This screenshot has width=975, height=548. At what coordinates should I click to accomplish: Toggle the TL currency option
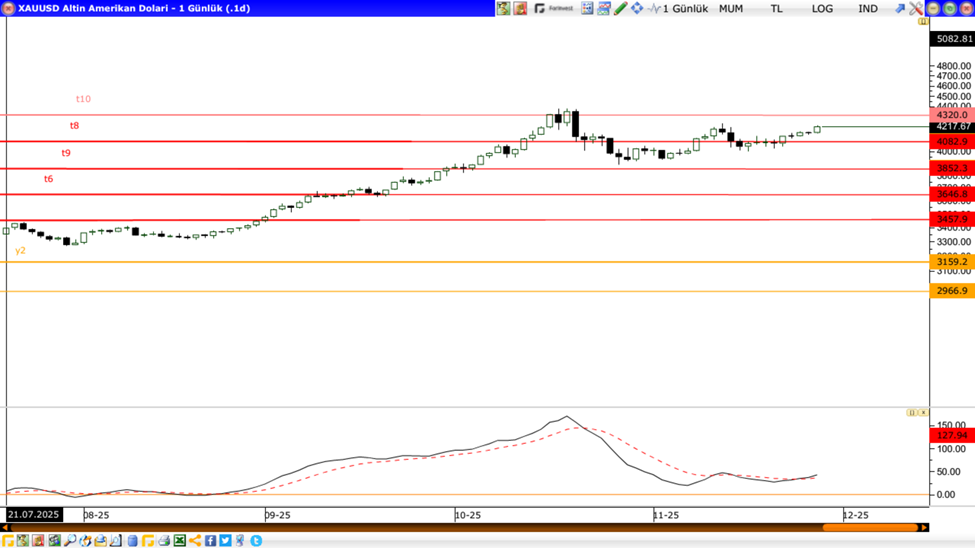pos(776,8)
